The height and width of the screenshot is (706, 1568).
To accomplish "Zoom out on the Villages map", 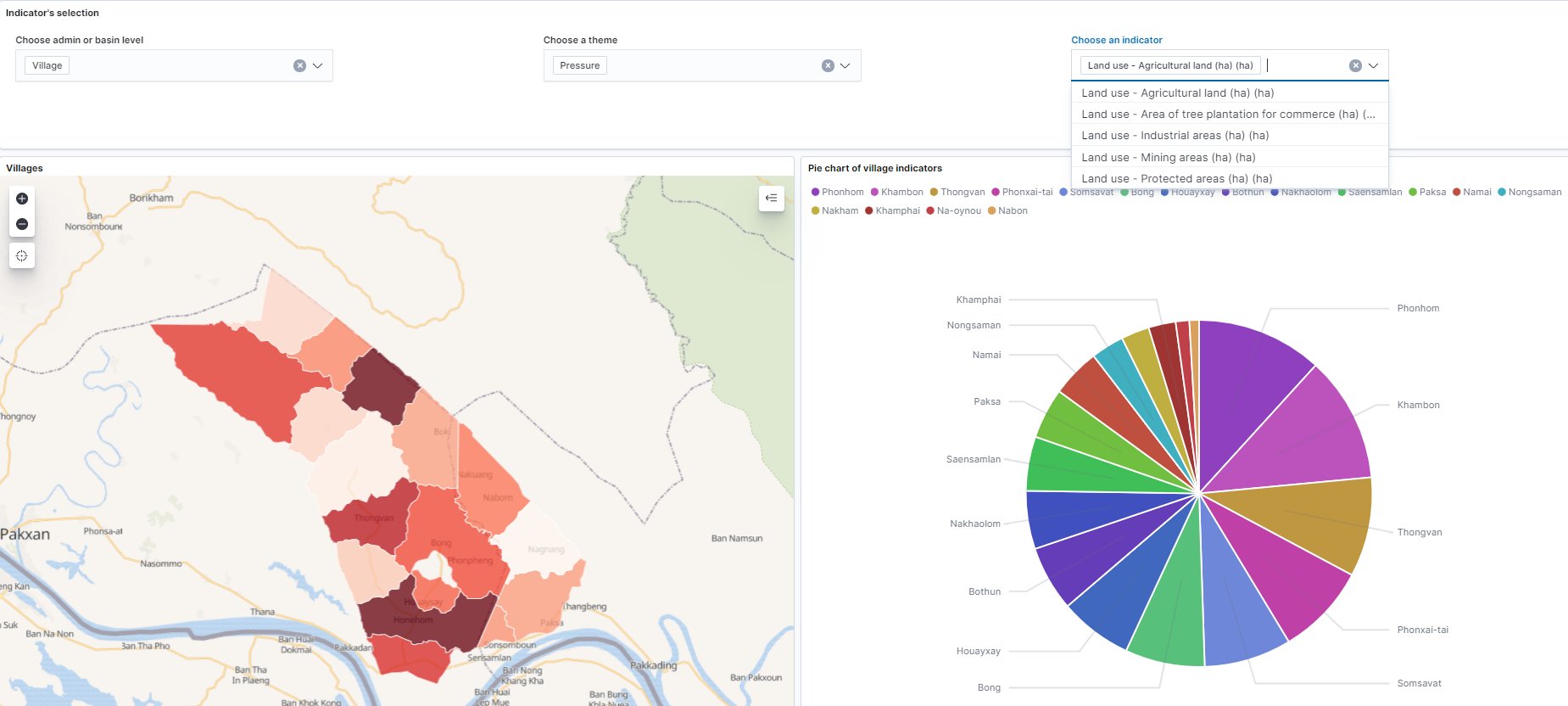I will 22,224.
